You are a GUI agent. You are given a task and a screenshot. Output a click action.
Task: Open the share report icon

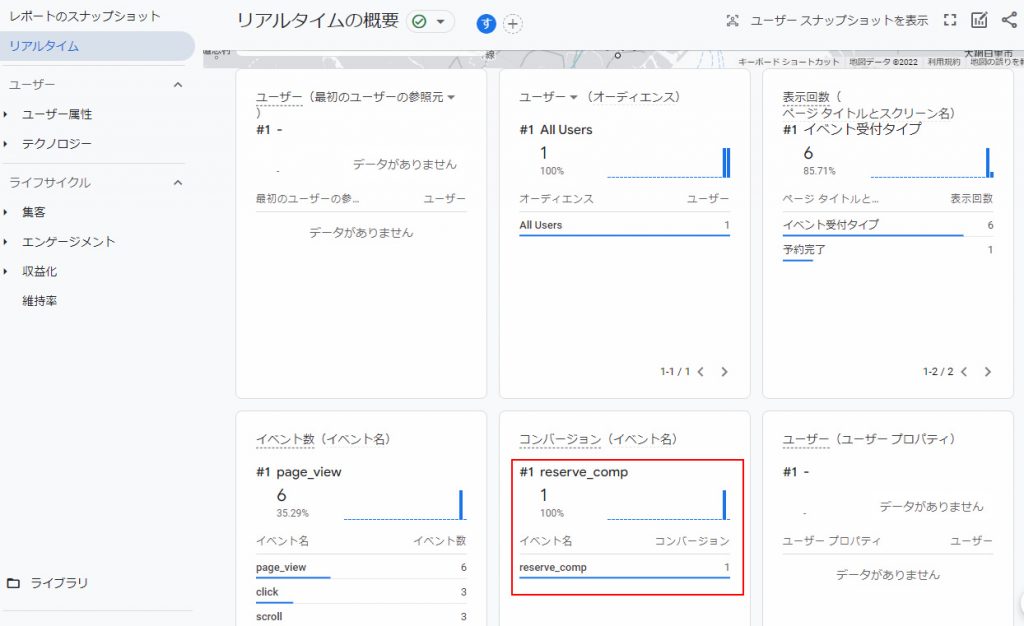1008,20
